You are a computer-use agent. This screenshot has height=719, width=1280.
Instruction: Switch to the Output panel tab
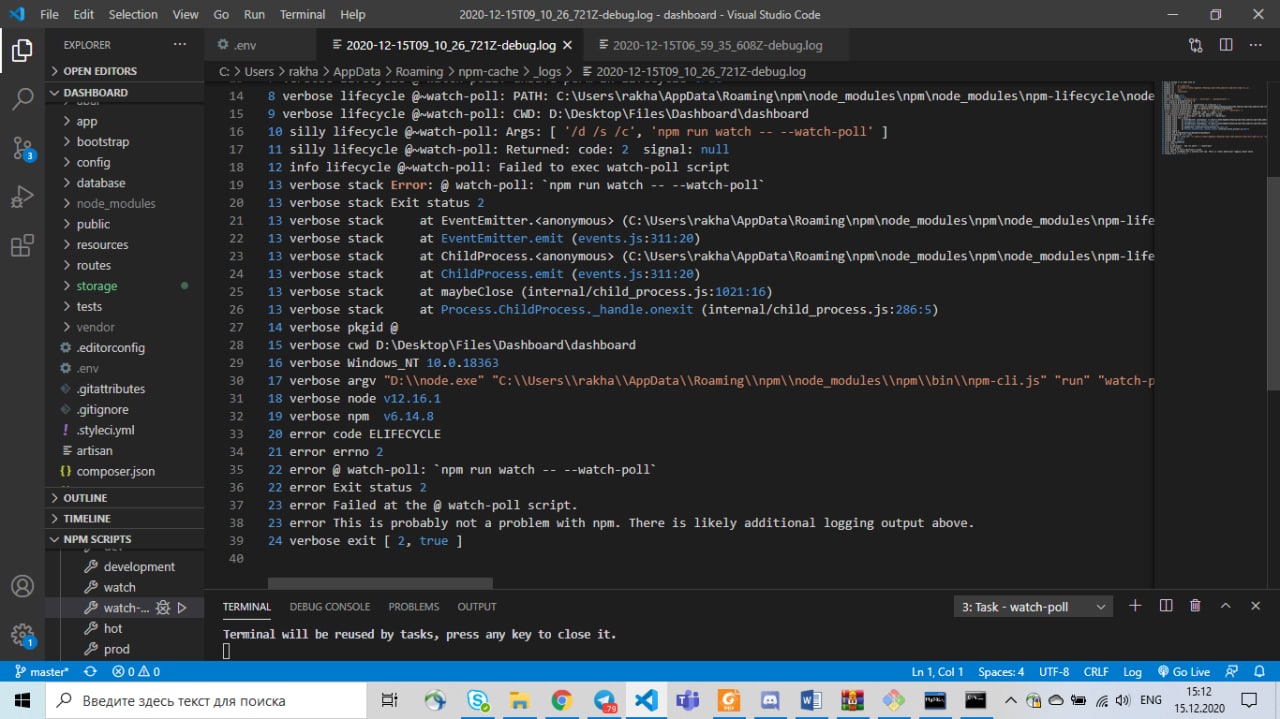pos(477,606)
